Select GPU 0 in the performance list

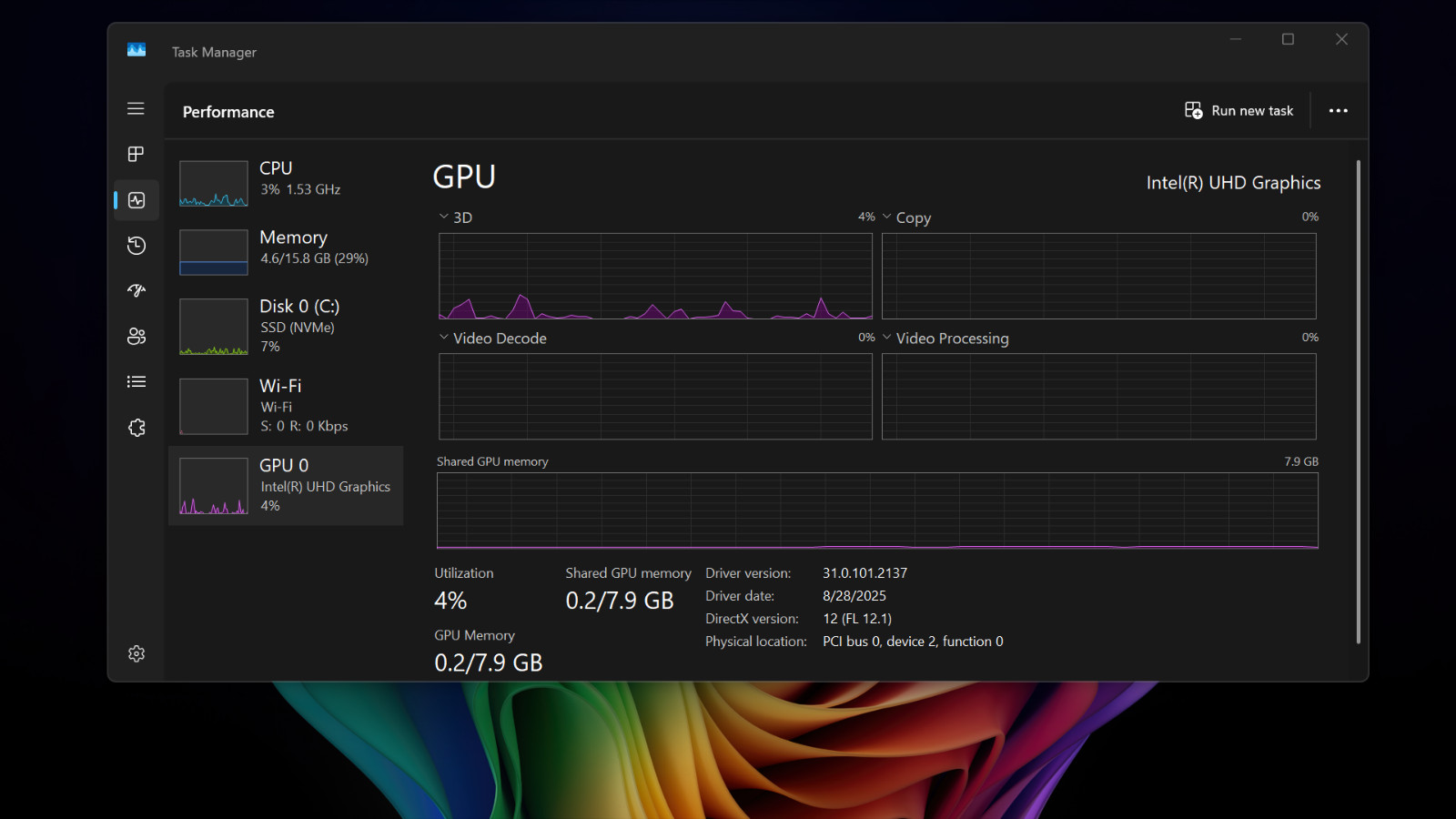pos(286,485)
